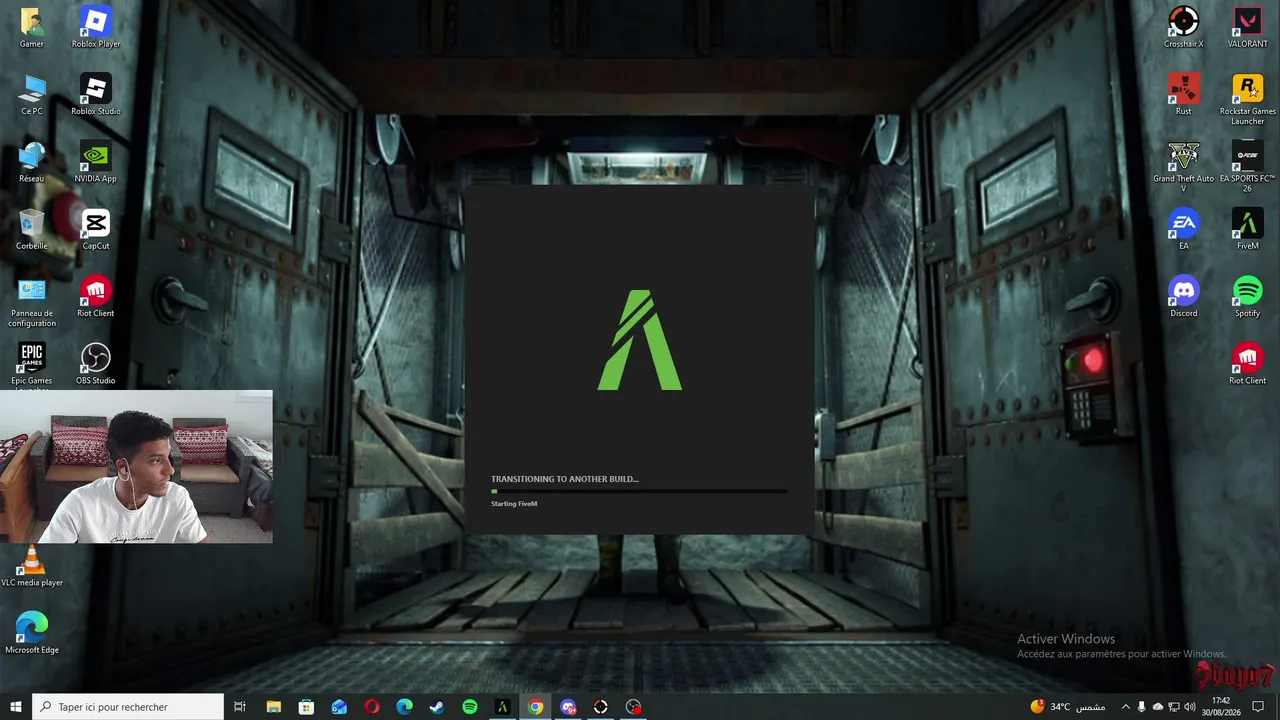This screenshot has width=1280, height=720.
Task: Open Roblox Studio desktop shortcut
Action: tap(96, 94)
